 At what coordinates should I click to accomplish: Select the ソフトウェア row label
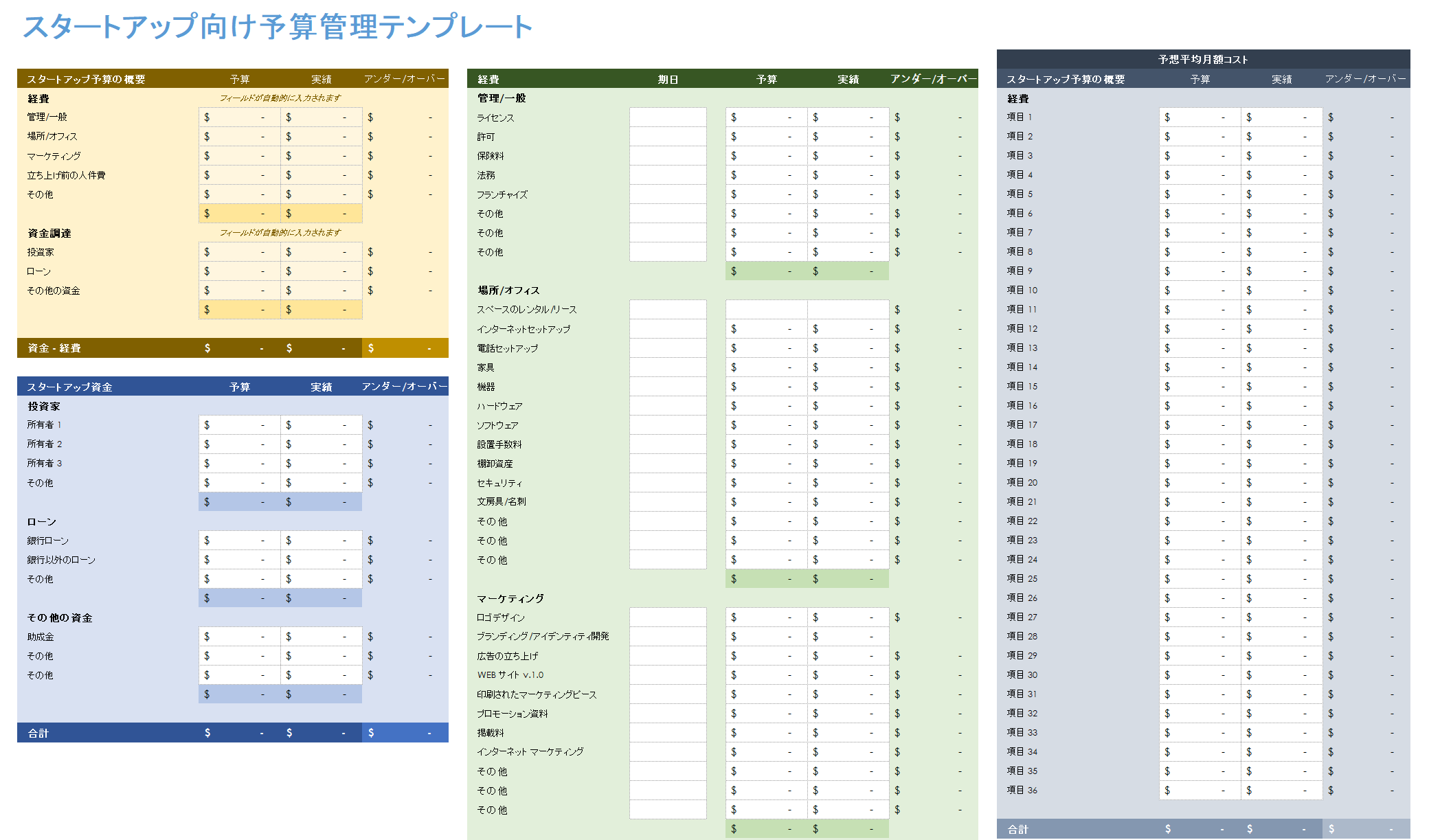point(497,425)
